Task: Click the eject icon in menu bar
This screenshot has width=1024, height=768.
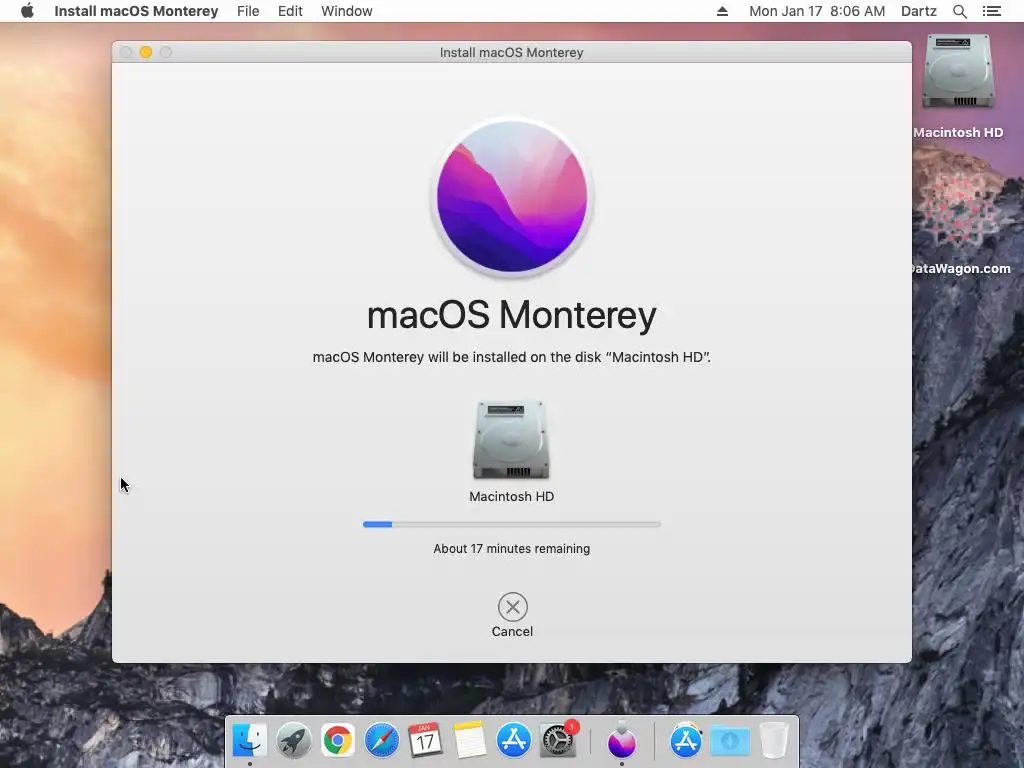Action: [722, 11]
